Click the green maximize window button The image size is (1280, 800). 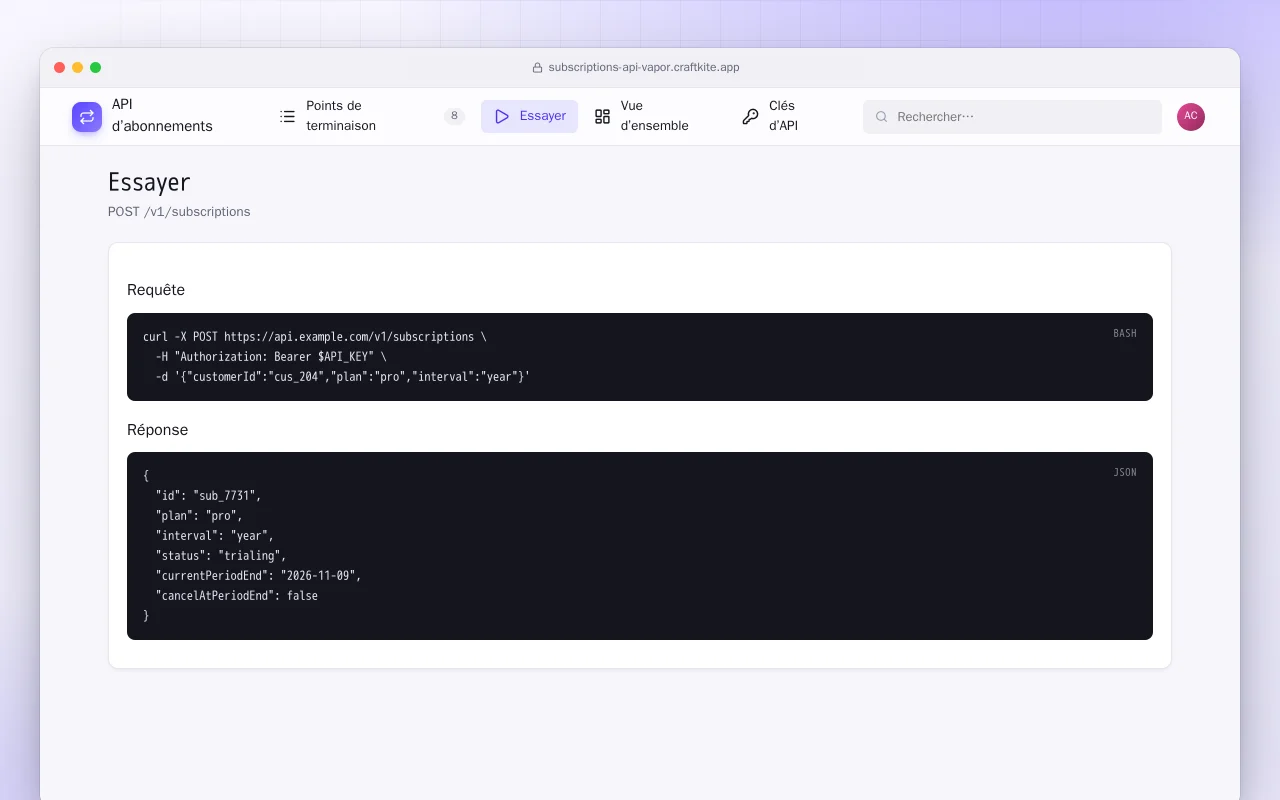coord(96,68)
